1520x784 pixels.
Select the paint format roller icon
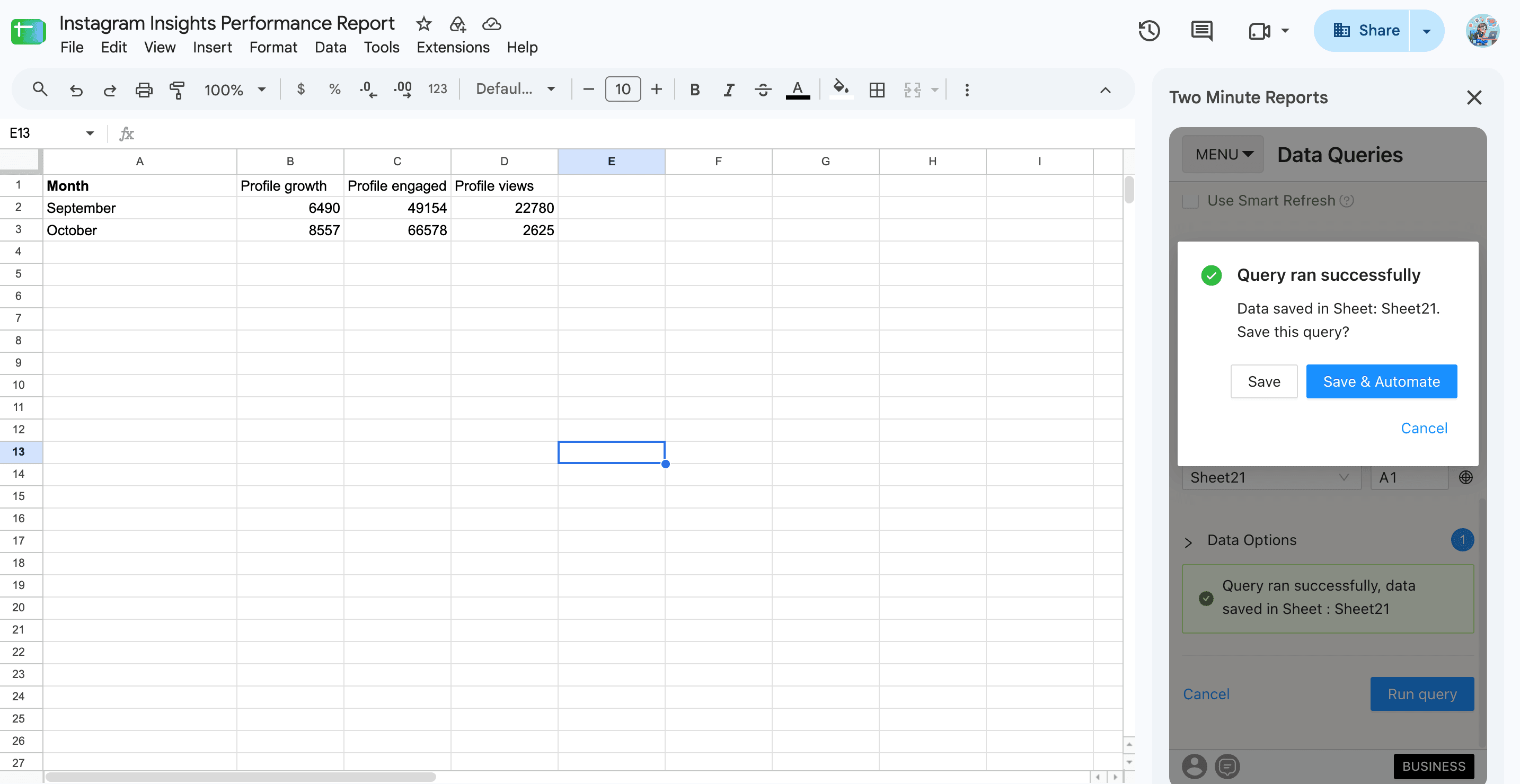pos(177,90)
